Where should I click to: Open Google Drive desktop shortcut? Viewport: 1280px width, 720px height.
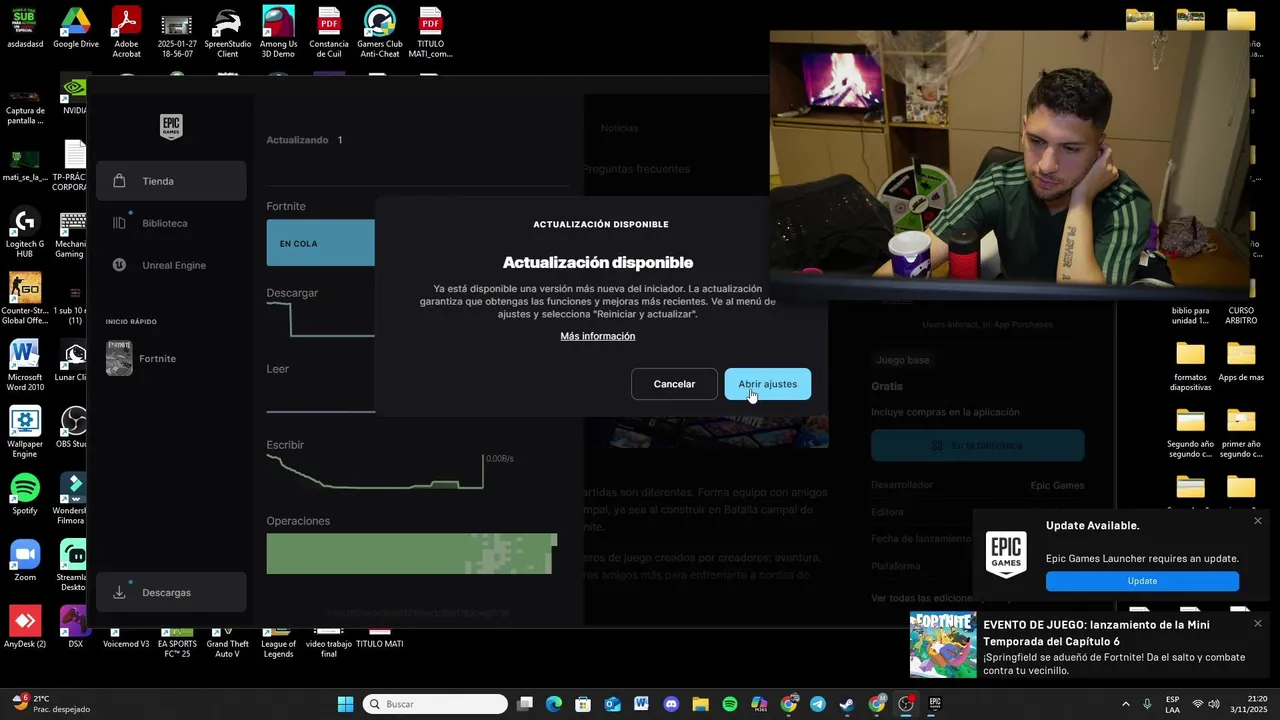click(76, 30)
